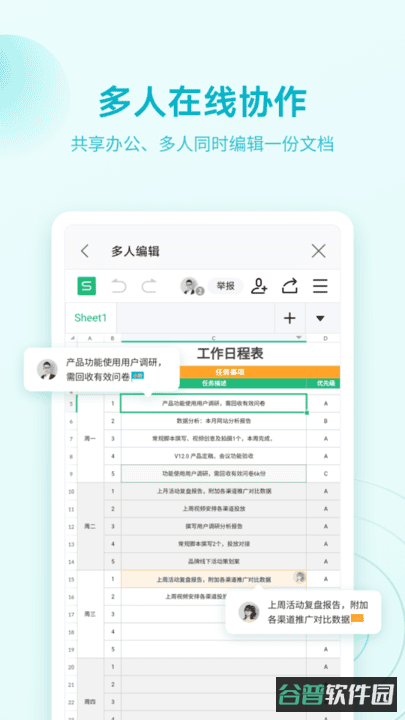This screenshot has width=405, height=720.
Task: Select cell 数据分析：本月网站分析报告
Action: click(214, 421)
